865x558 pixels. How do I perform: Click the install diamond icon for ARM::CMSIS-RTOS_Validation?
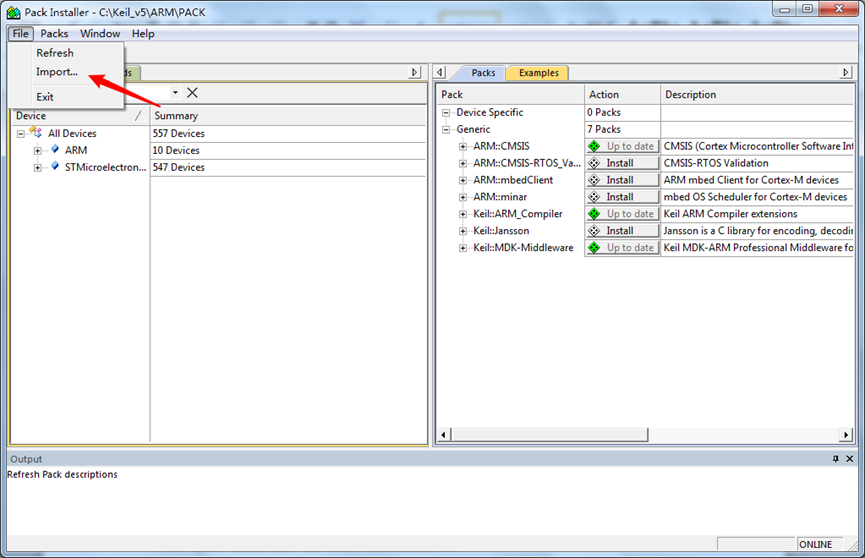point(594,163)
